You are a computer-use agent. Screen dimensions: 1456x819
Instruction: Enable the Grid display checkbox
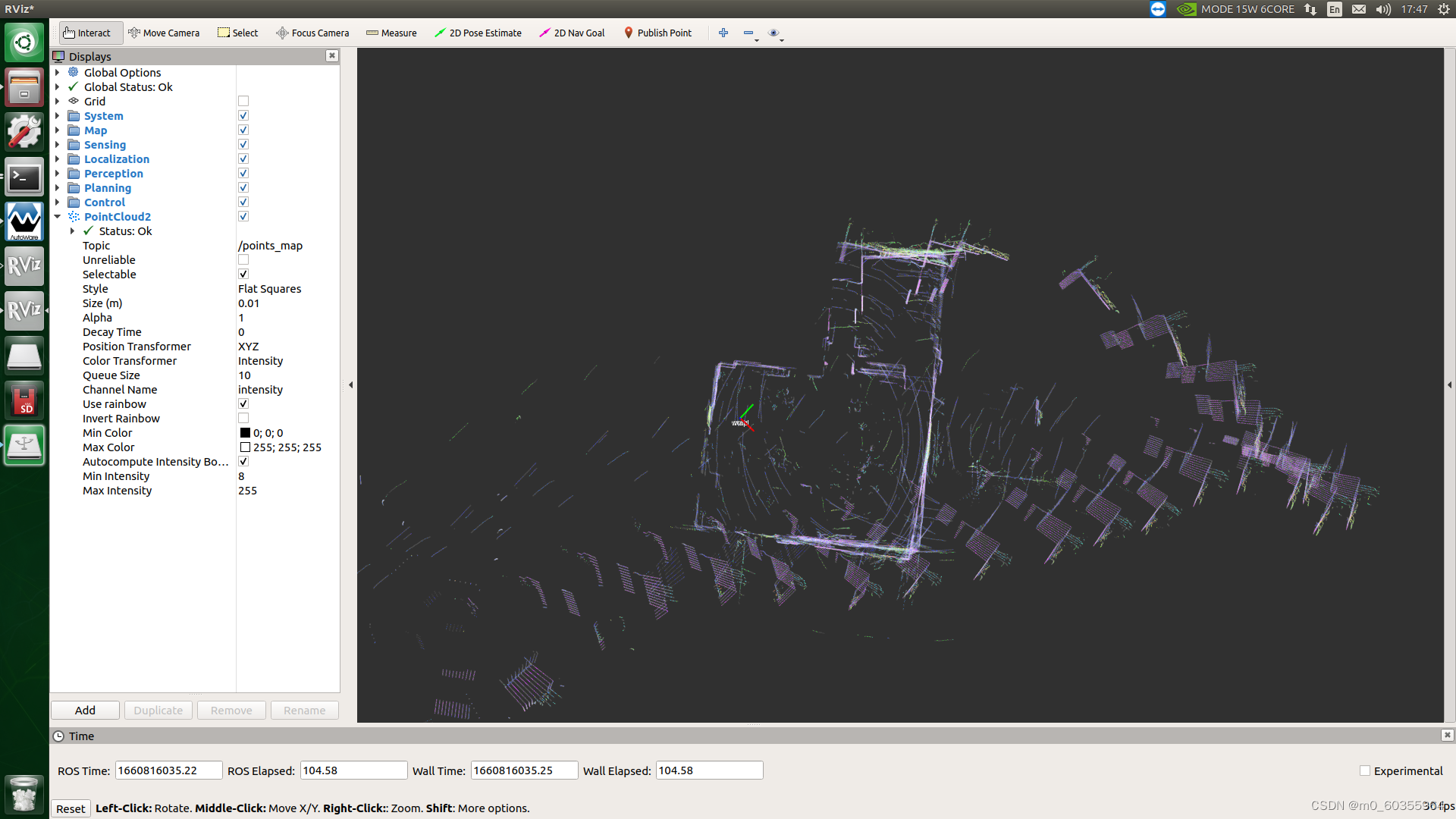coord(243,102)
